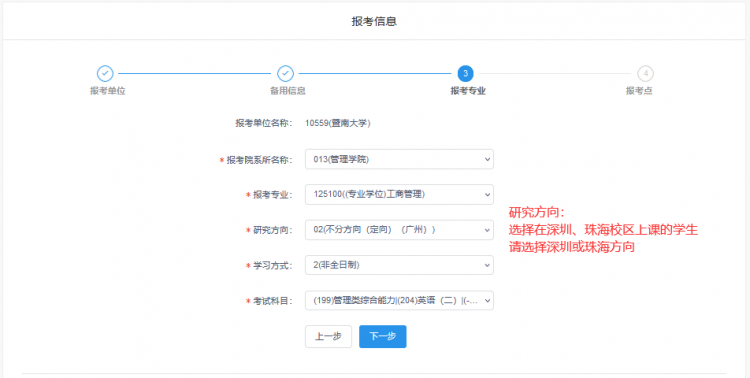Click the step 4 circle for 报考点
750x378 pixels.
point(646,74)
